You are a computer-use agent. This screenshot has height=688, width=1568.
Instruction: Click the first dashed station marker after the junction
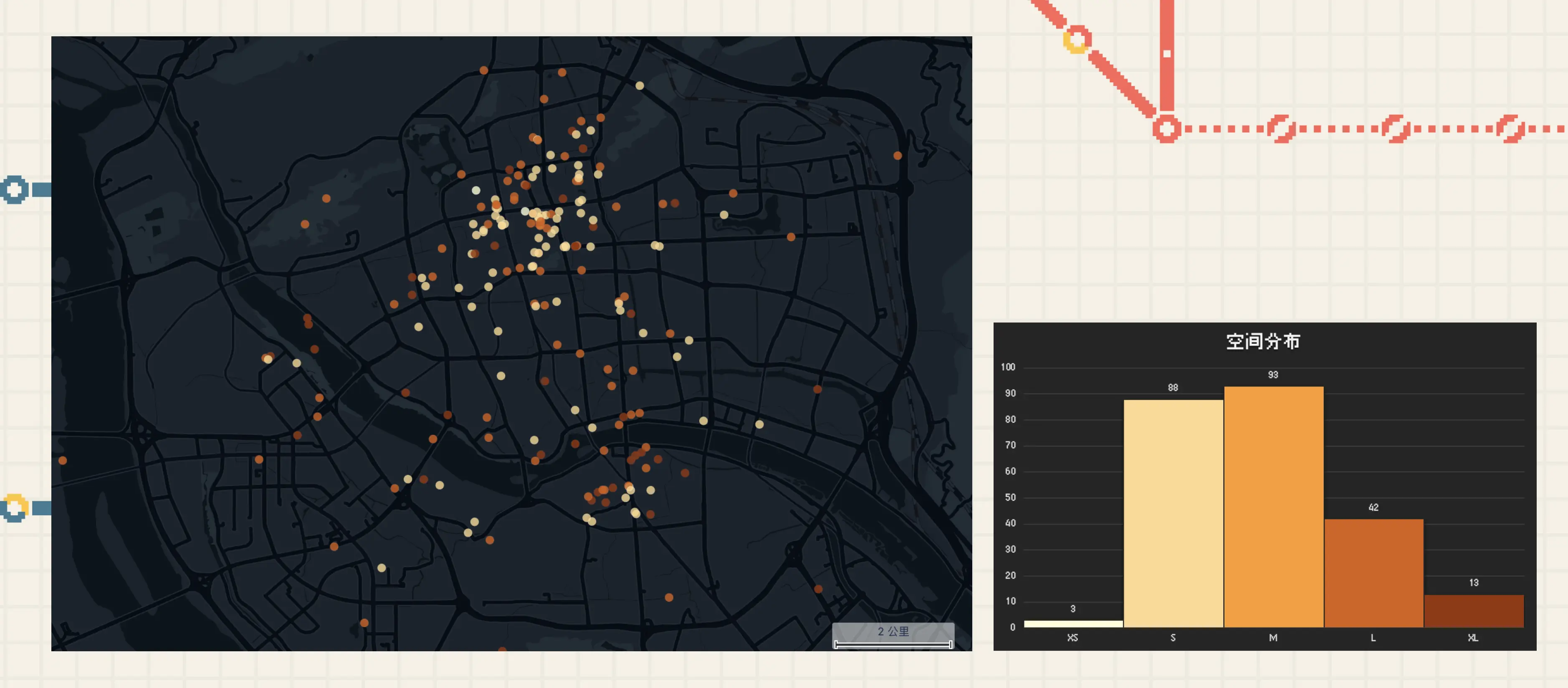click(x=1281, y=129)
